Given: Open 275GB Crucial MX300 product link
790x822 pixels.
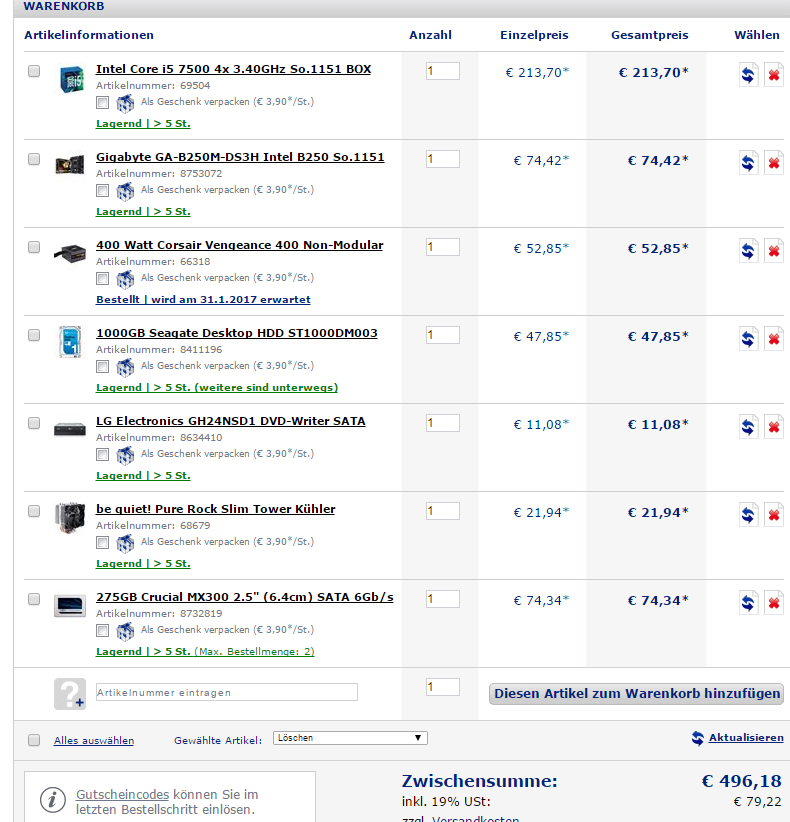Looking at the screenshot, I should [245, 598].
